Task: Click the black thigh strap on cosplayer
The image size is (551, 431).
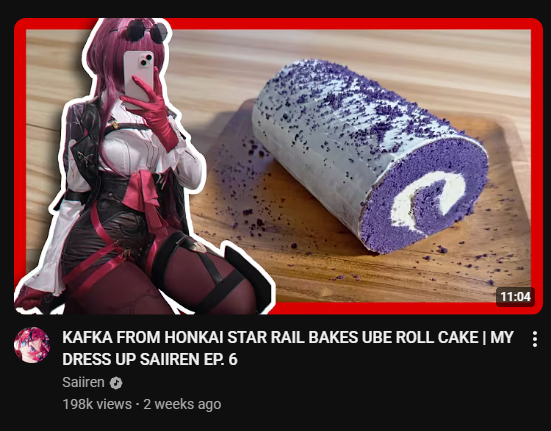Action: (x=221, y=285)
